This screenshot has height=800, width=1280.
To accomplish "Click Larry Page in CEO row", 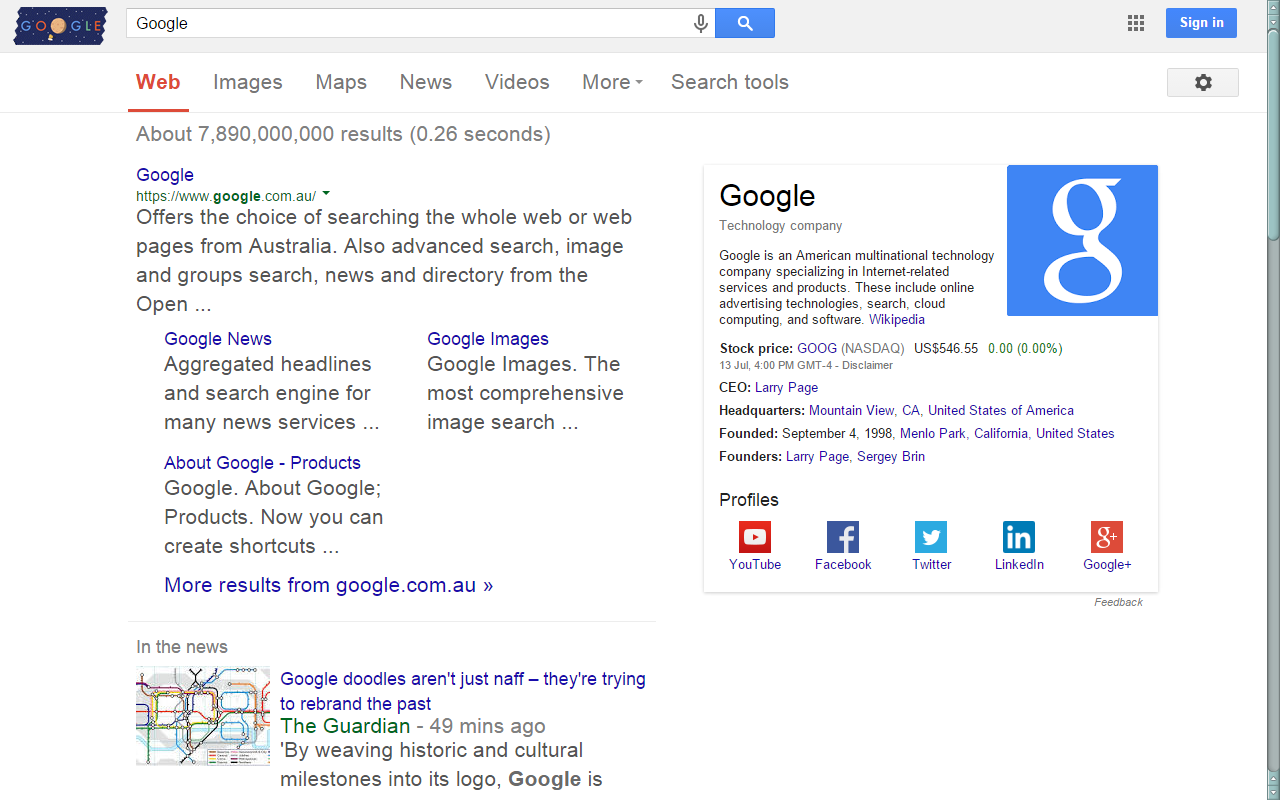I will (x=786, y=387).
